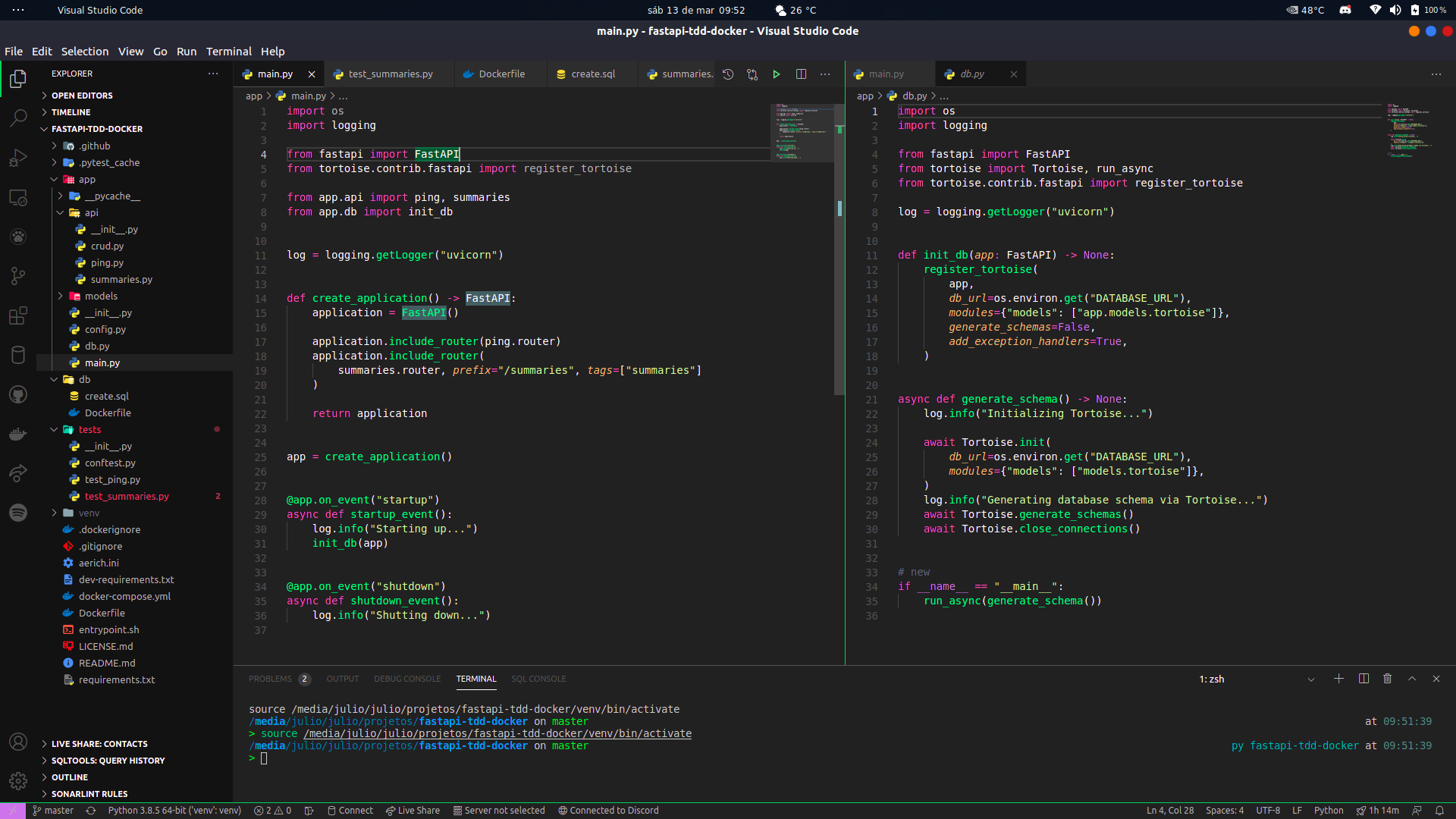The height and width of the screenshot is (819, 1456).
Task: Expand the Open Editors section
Action: (x=82, y=96)
